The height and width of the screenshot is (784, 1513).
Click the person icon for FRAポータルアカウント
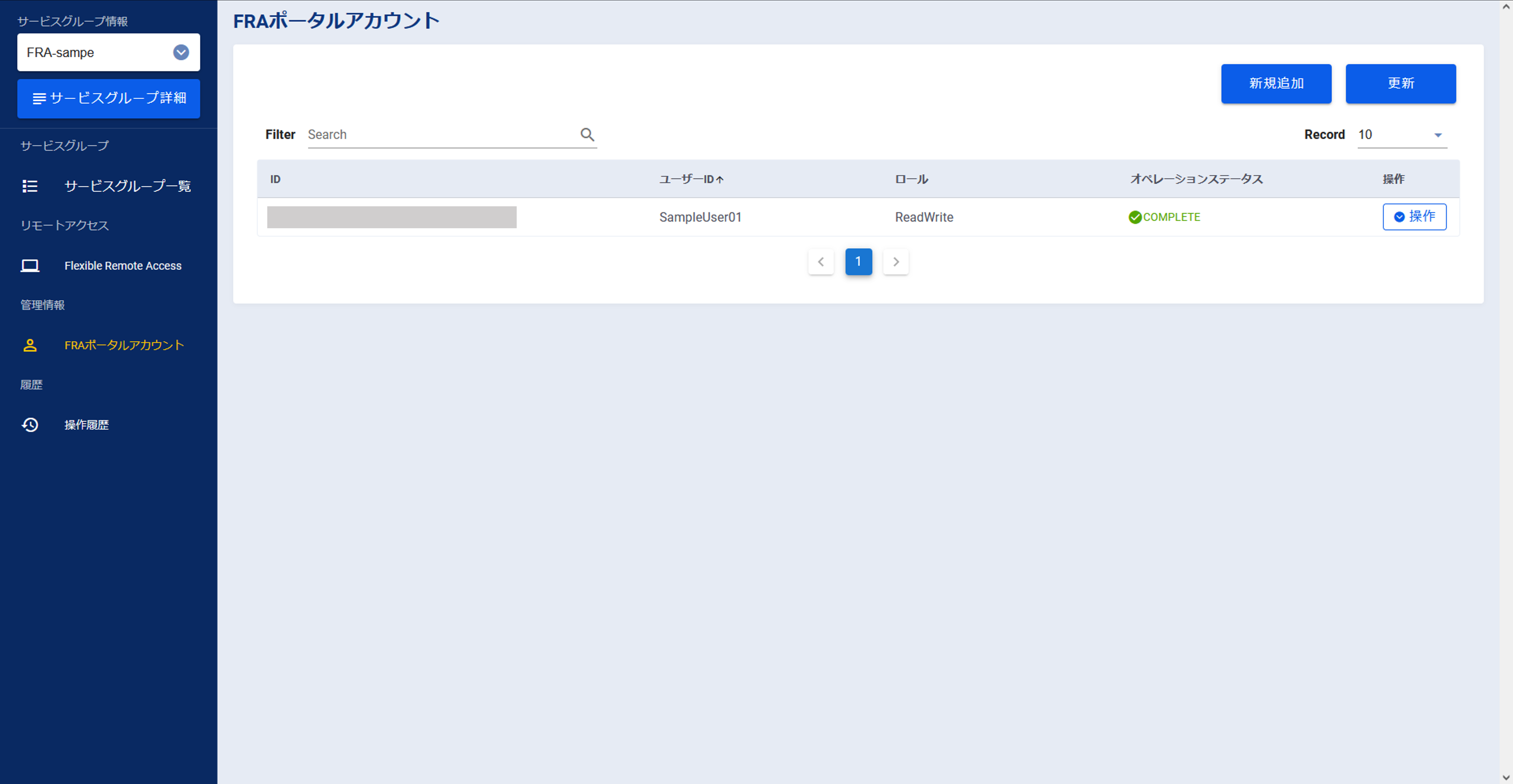click(x=30, y=345)
